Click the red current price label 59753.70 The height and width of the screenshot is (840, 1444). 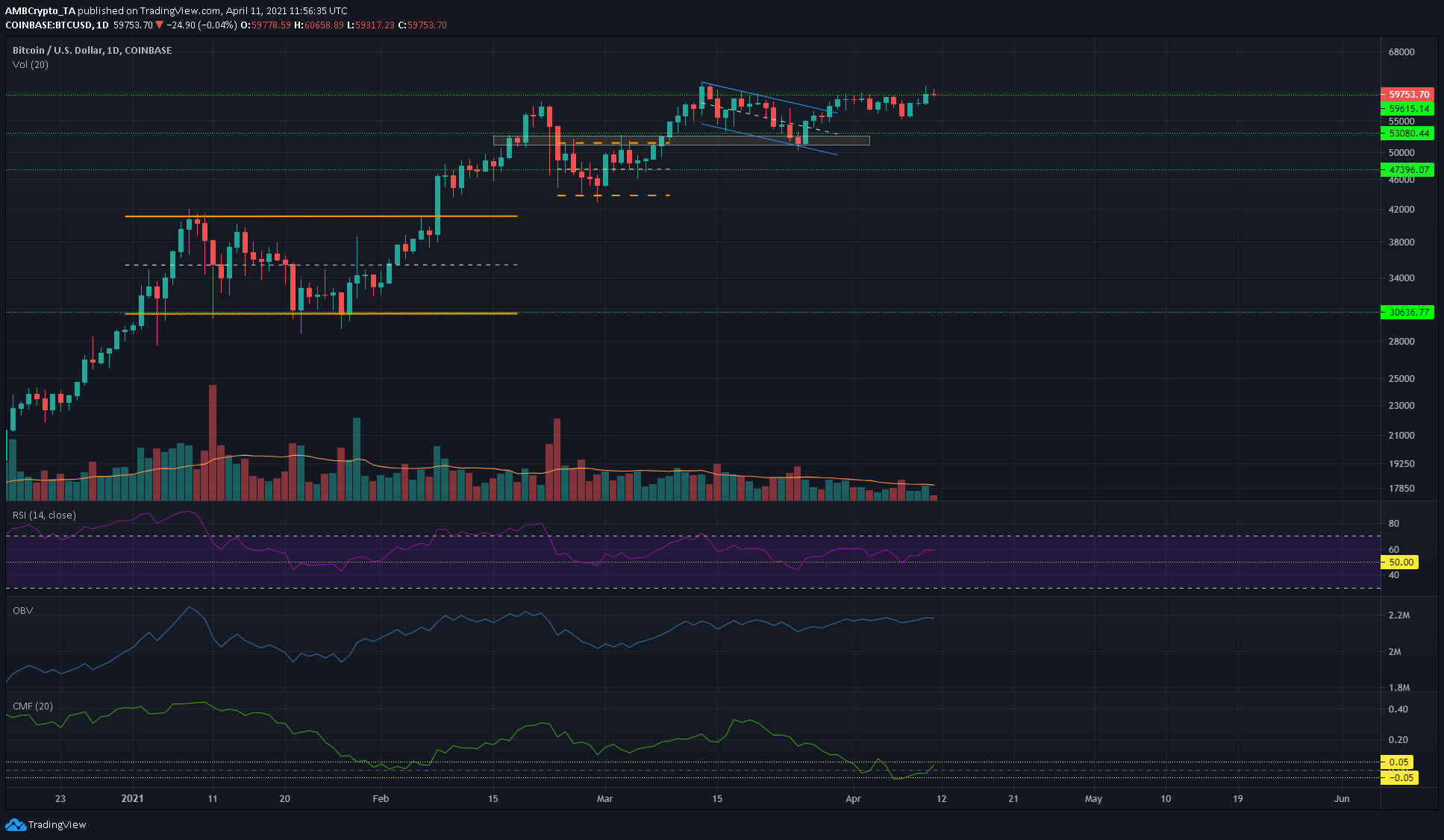tap(1408, 95)
